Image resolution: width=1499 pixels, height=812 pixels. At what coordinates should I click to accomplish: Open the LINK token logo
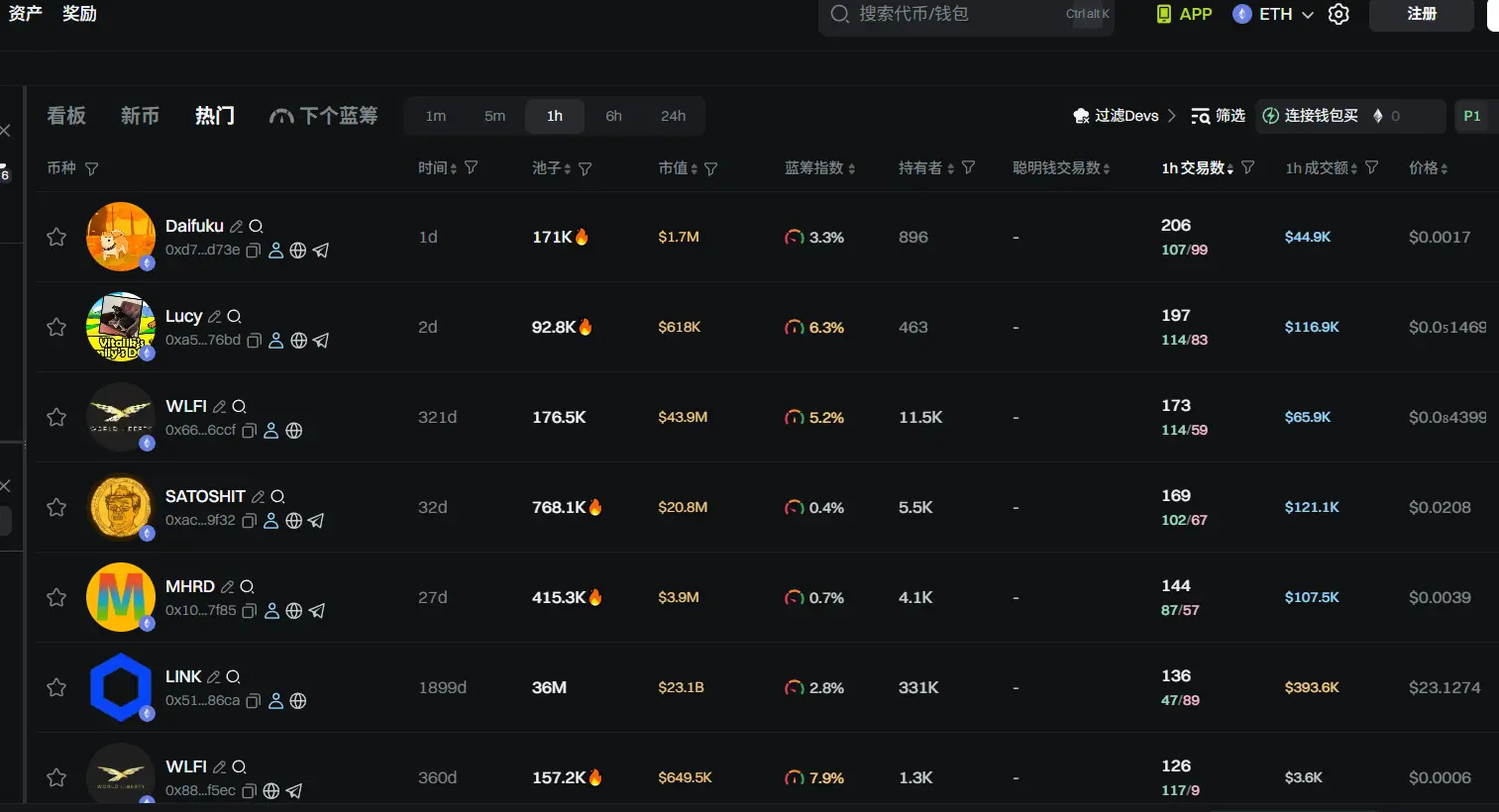(121, 687)
